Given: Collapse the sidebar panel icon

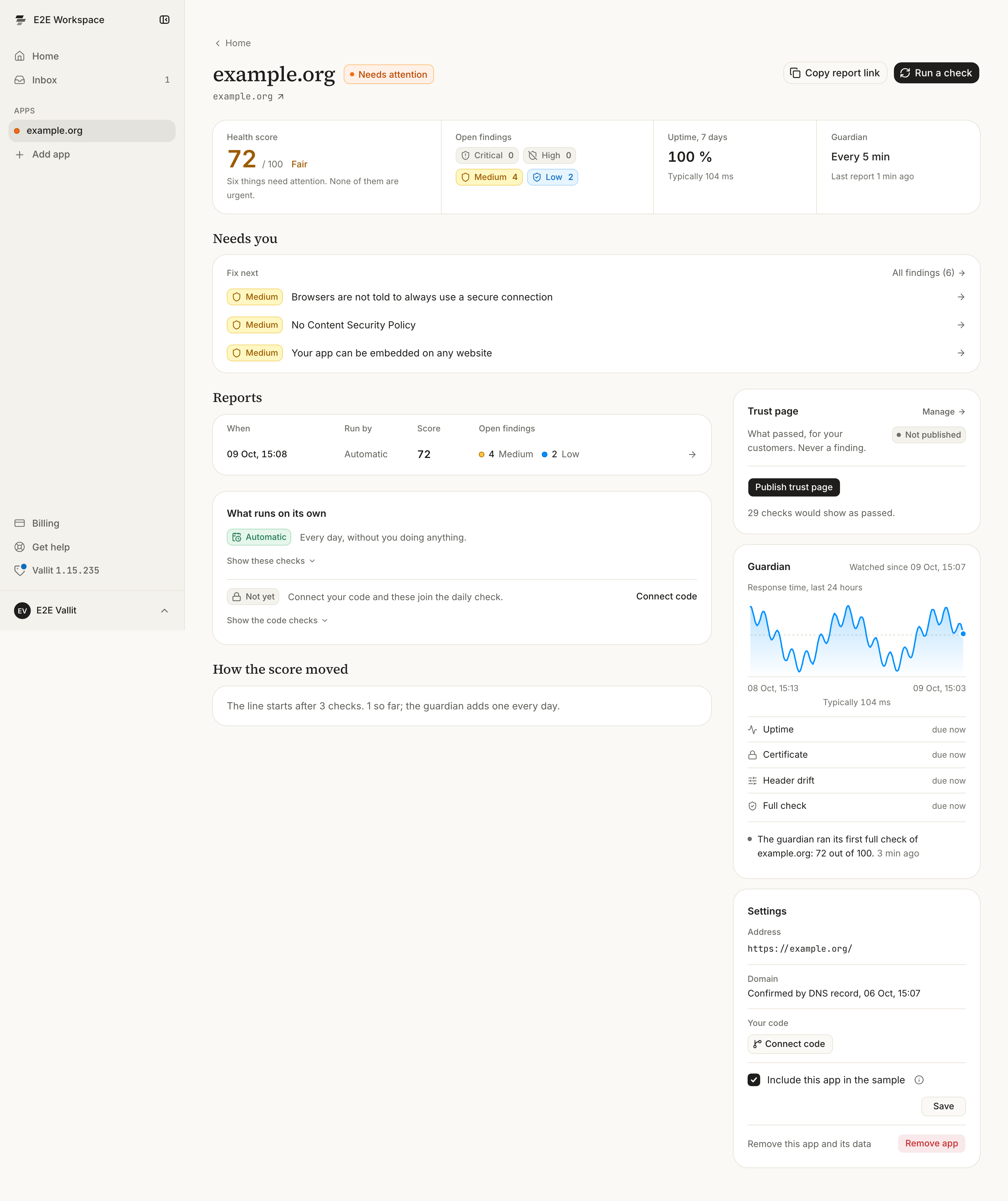Looking at the screenshot, I should point(164,20).
